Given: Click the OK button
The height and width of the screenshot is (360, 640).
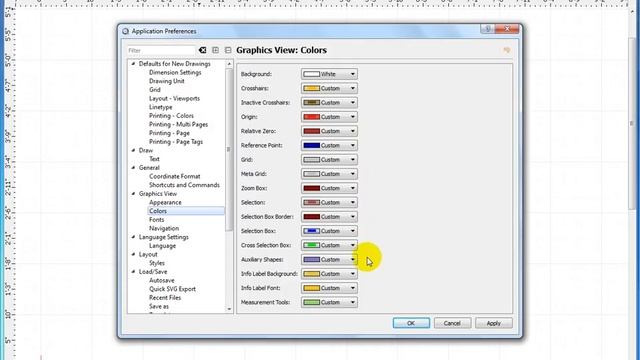Looking at the screenshot, I should tap(411, 323).
